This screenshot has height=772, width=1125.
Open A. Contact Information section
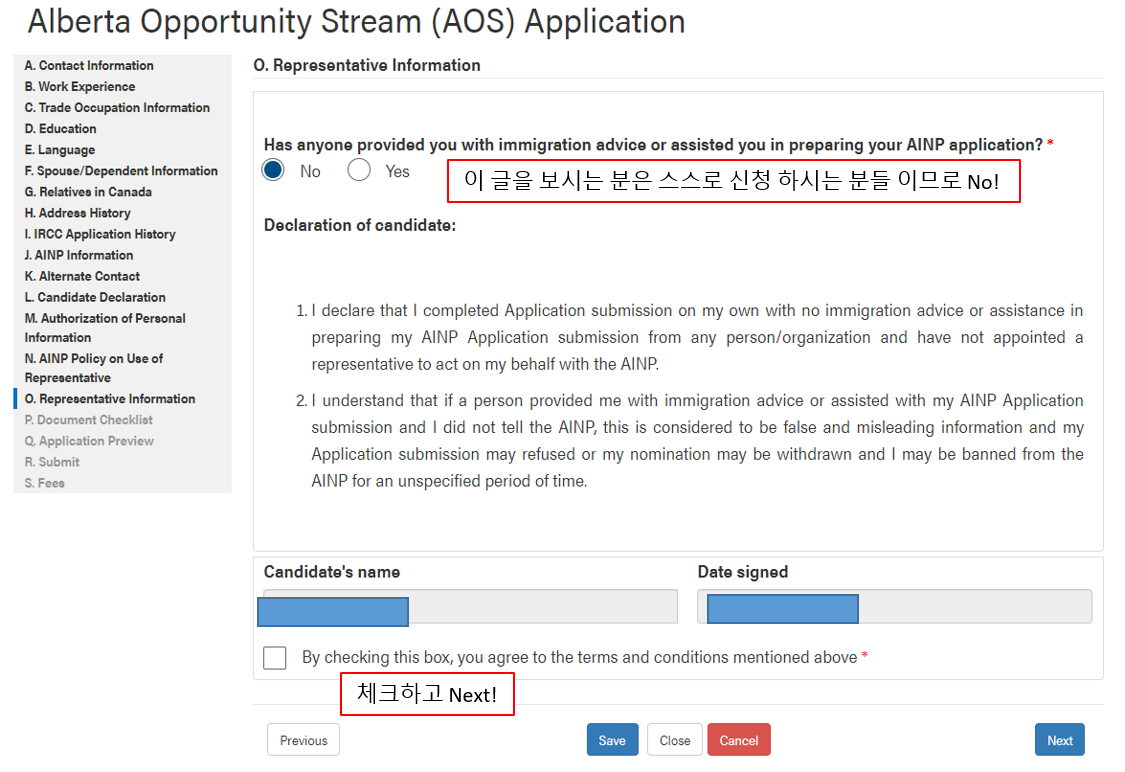(89, 65)
